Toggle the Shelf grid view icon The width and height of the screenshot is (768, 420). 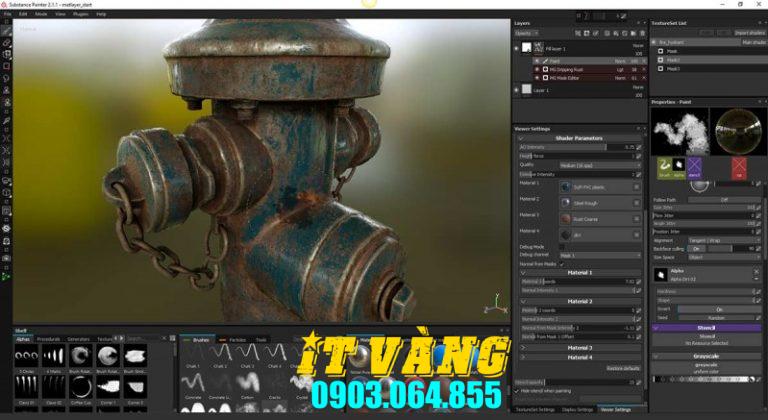tap(172, 338)
